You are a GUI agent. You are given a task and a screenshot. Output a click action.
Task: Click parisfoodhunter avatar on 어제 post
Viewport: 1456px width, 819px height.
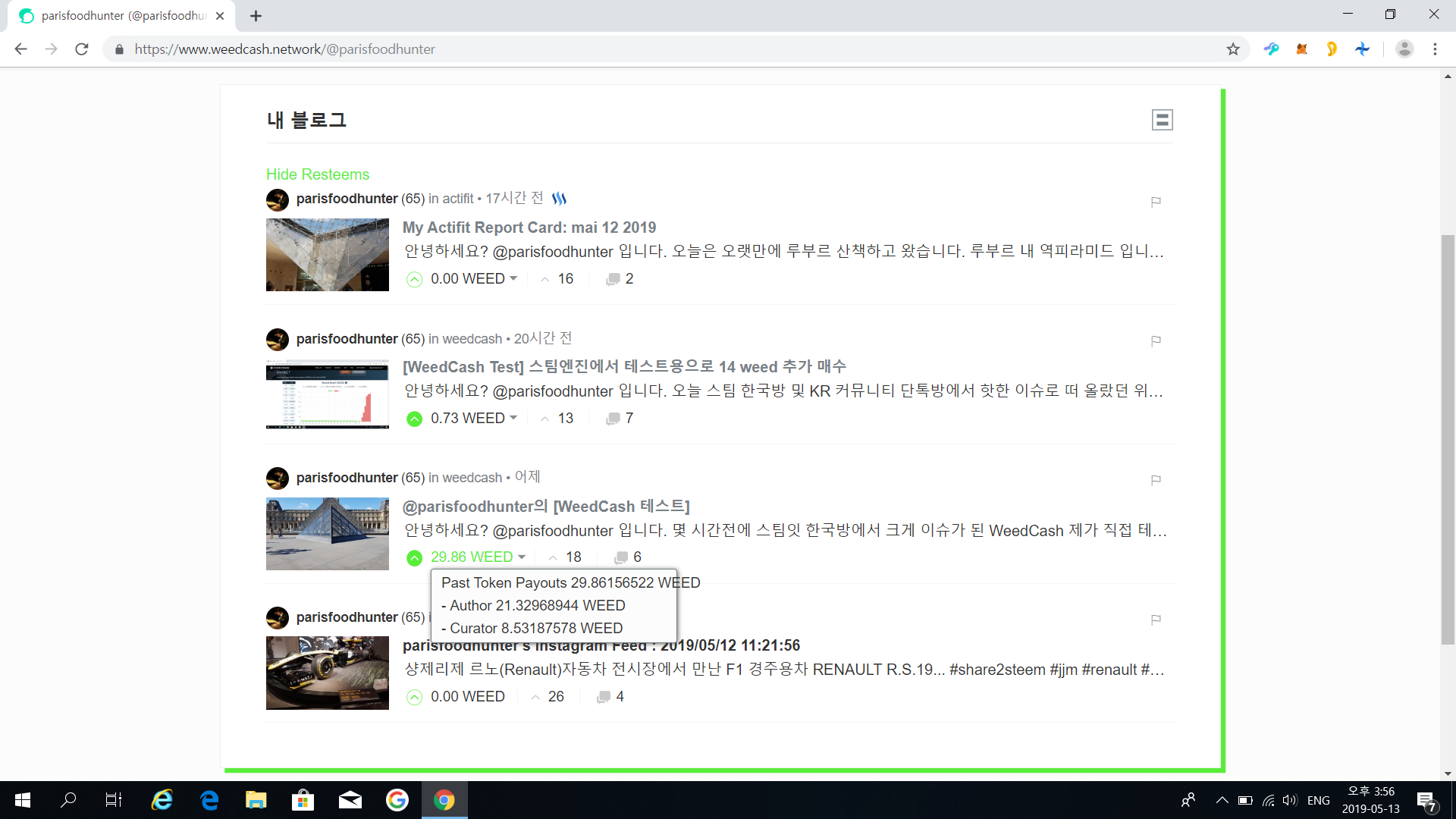tap(278, 479)
